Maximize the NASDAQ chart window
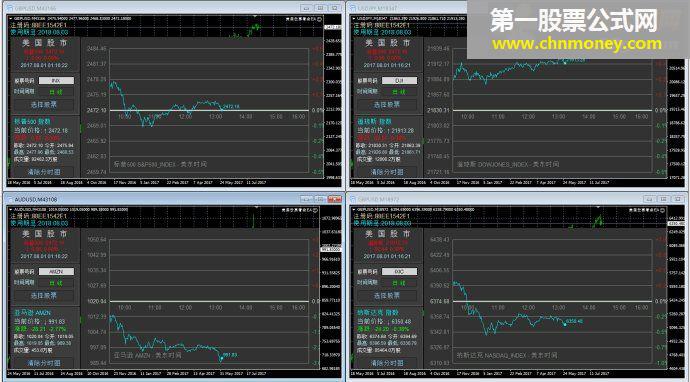This screenshot has height=382, width=690. click(x=664, y=199)
